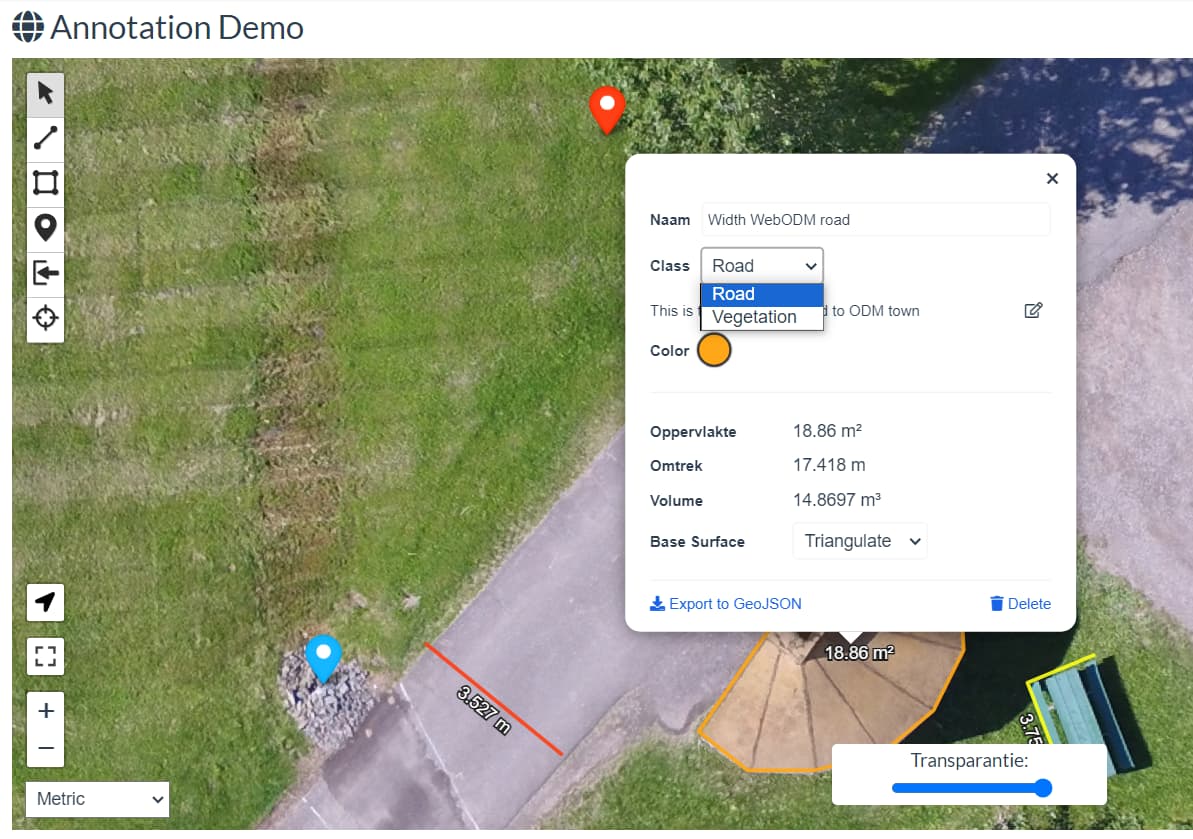
Task: Open the edit description pencil icon
Action: [1034, 310]
